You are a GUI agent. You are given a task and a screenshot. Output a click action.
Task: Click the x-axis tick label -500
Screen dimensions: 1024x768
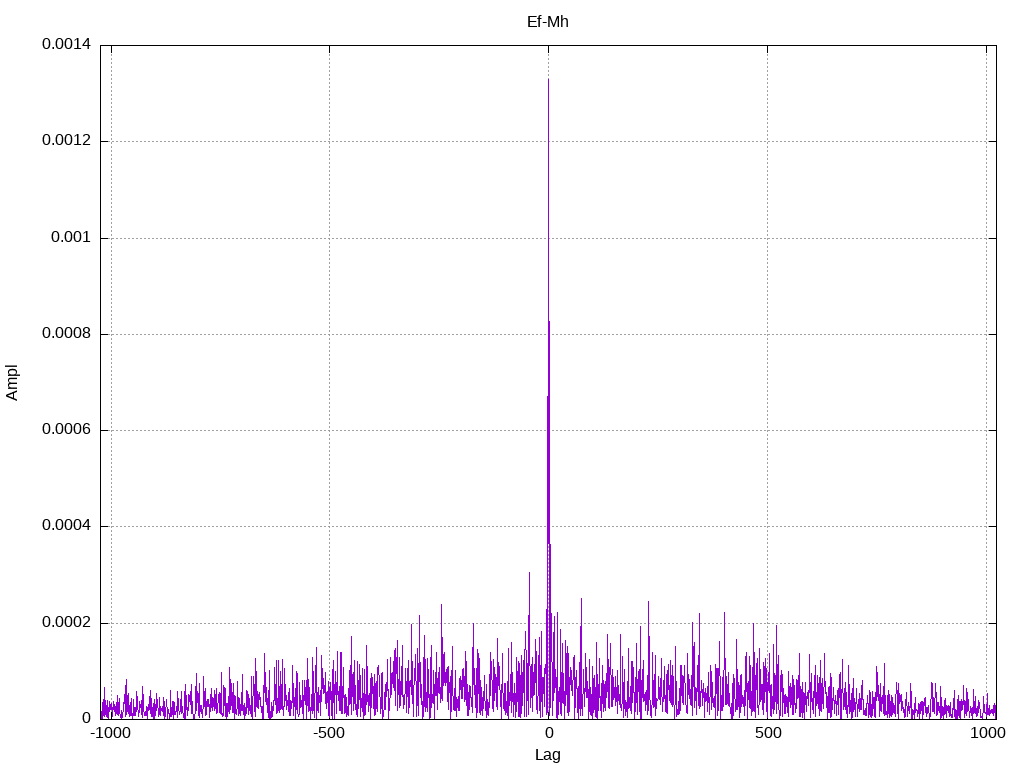328,733
